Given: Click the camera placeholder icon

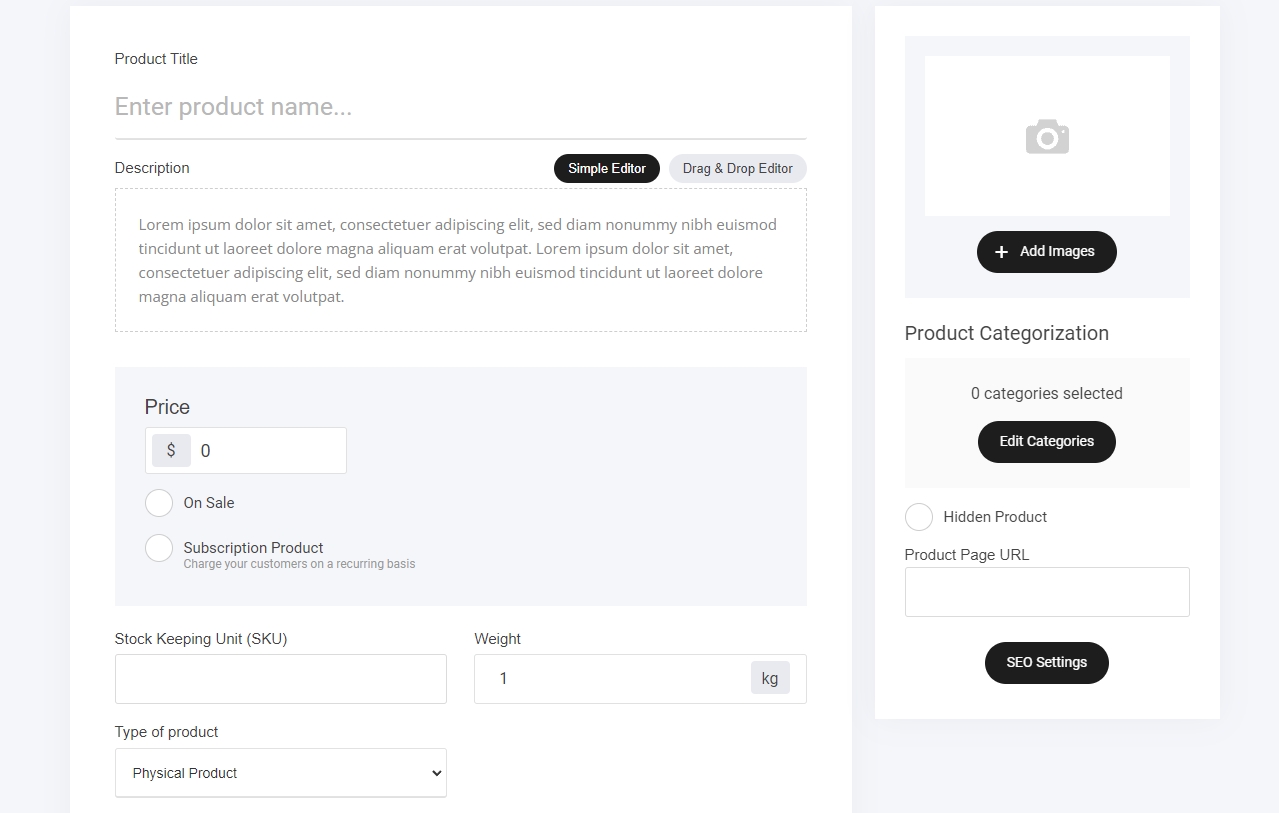Looking at the screenshot, I should click(x=1047, y=137).
